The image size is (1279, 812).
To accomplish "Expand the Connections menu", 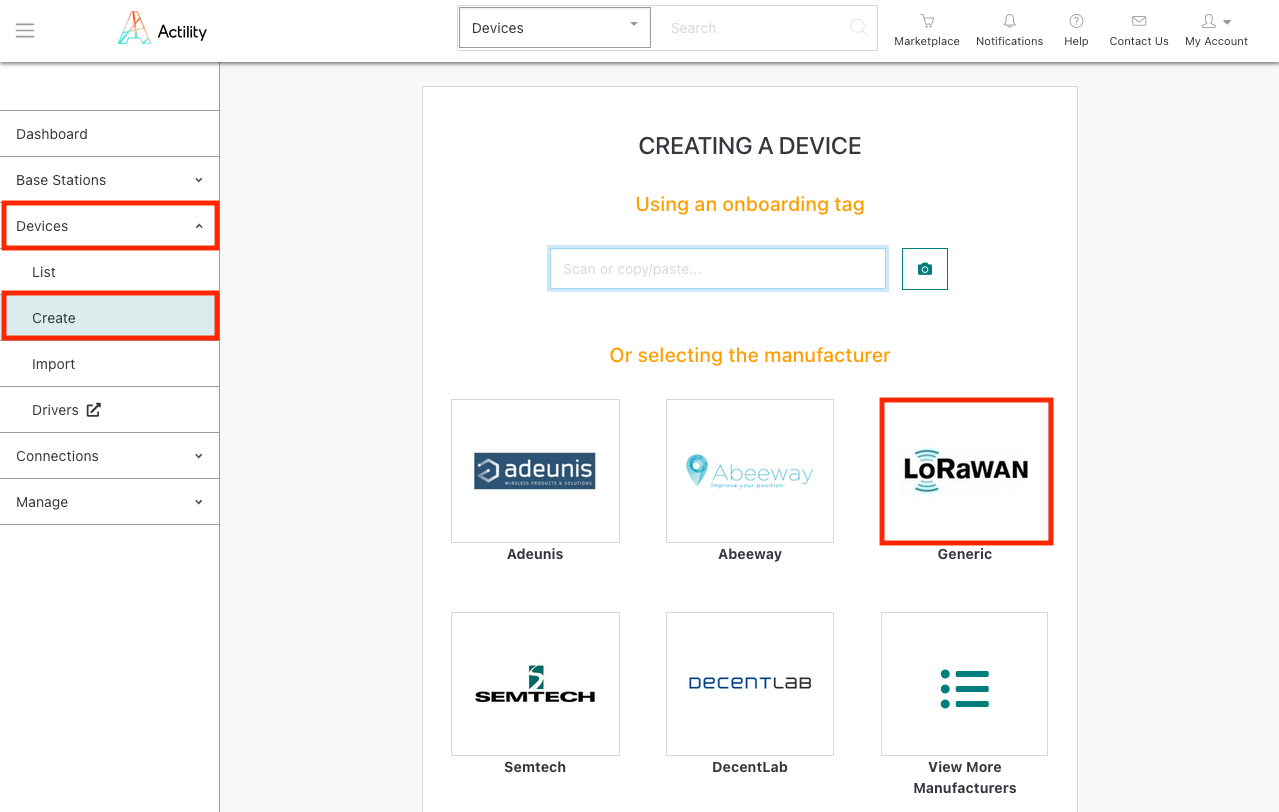I will pyautogui.click(x=110, y=456).
